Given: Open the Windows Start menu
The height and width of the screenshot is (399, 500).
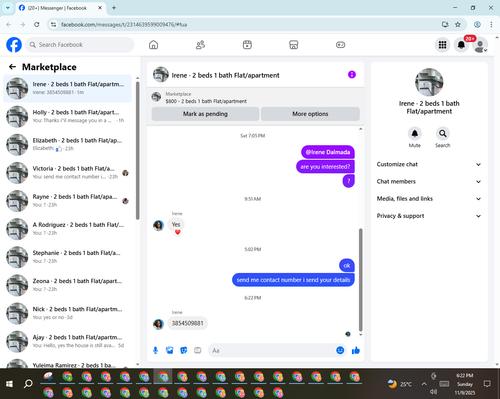Looking at the screenshot, I should coord(9,384).
